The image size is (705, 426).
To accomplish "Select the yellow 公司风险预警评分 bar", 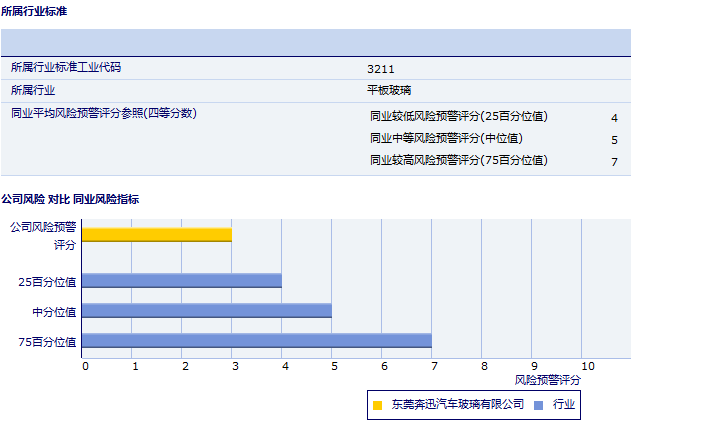I will 156,235.
